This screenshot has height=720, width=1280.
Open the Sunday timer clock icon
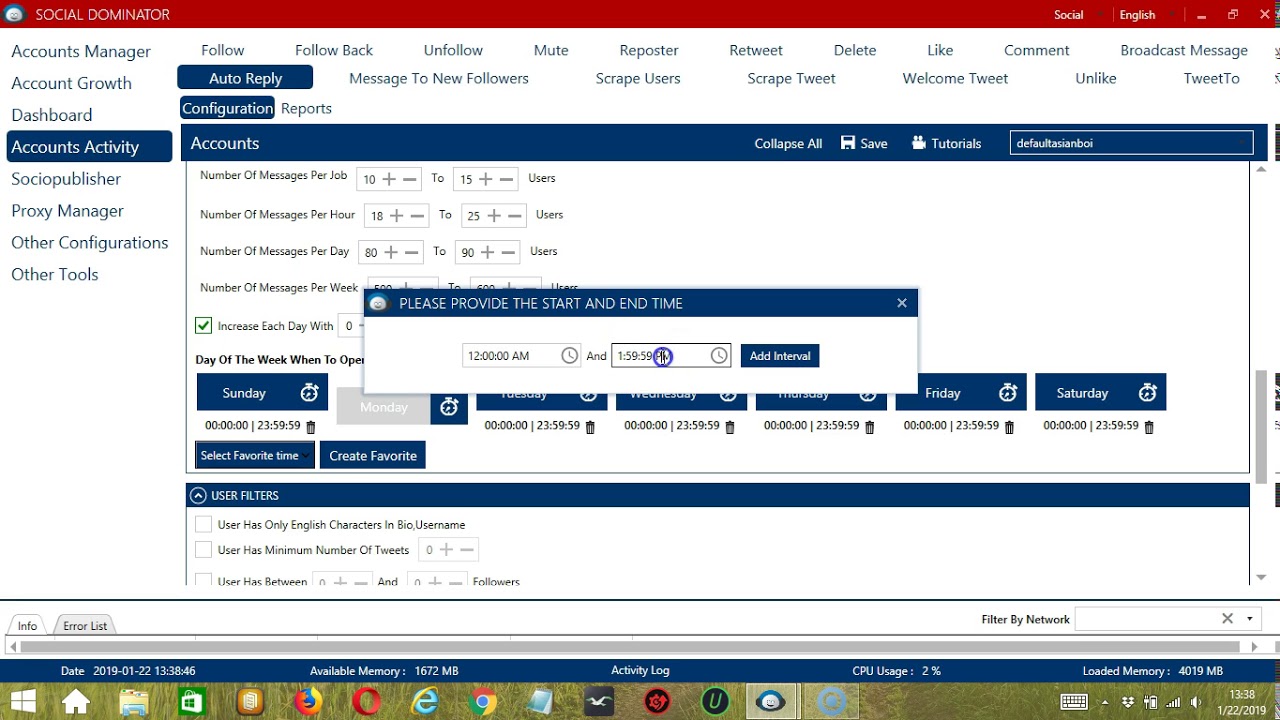click(x=309, y=393)
